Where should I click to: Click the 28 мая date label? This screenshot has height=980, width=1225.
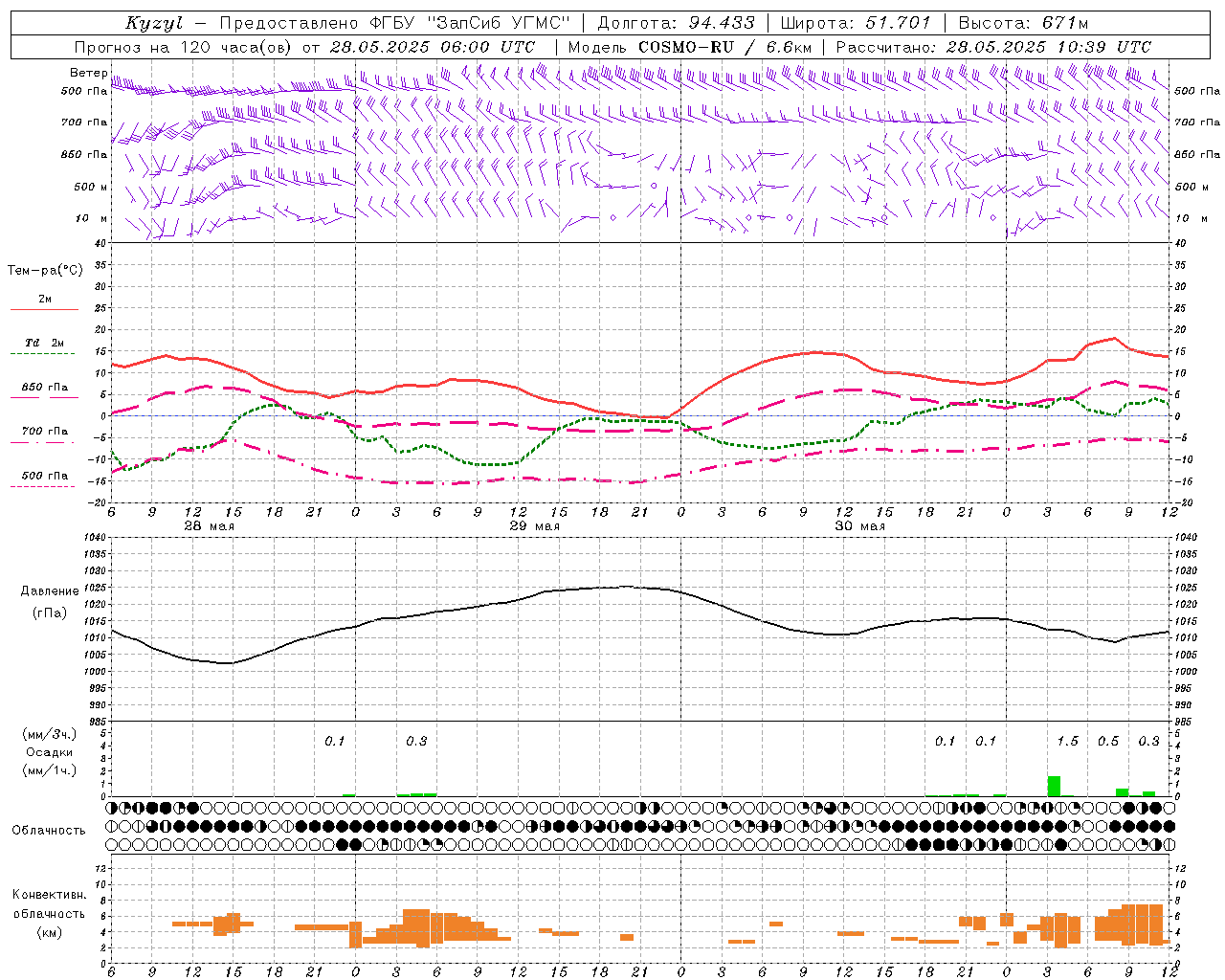click(210, 526)
